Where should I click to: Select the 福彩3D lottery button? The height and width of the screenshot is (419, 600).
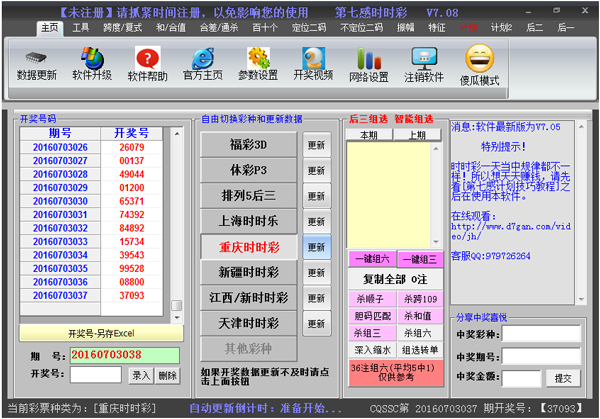tap(248, 145)
